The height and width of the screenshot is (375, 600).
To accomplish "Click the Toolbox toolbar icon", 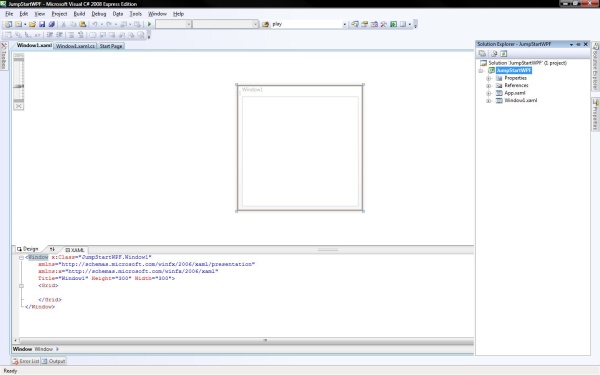I will coord(384,24).
